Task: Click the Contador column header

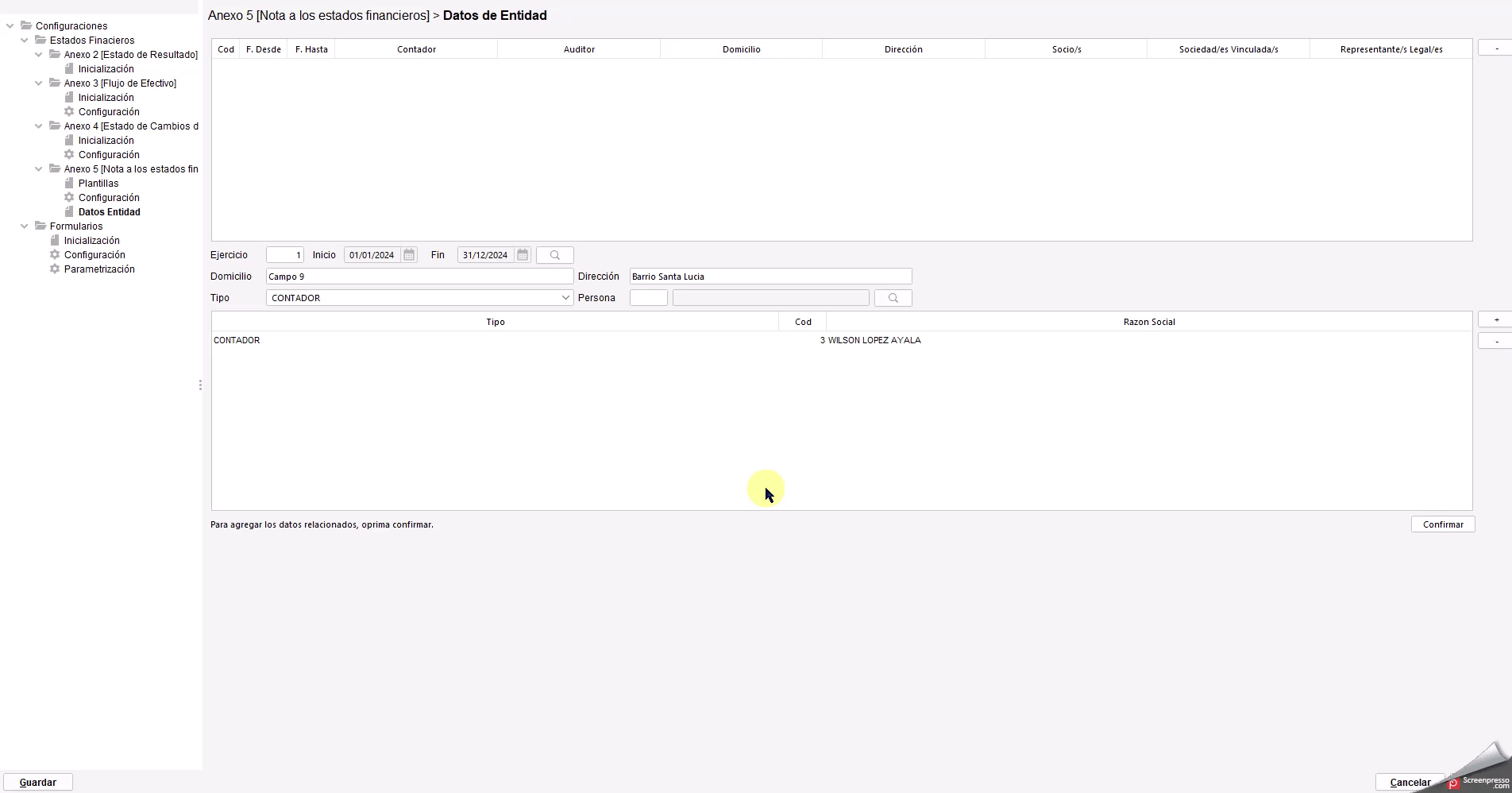Action: tap(416, 49)
